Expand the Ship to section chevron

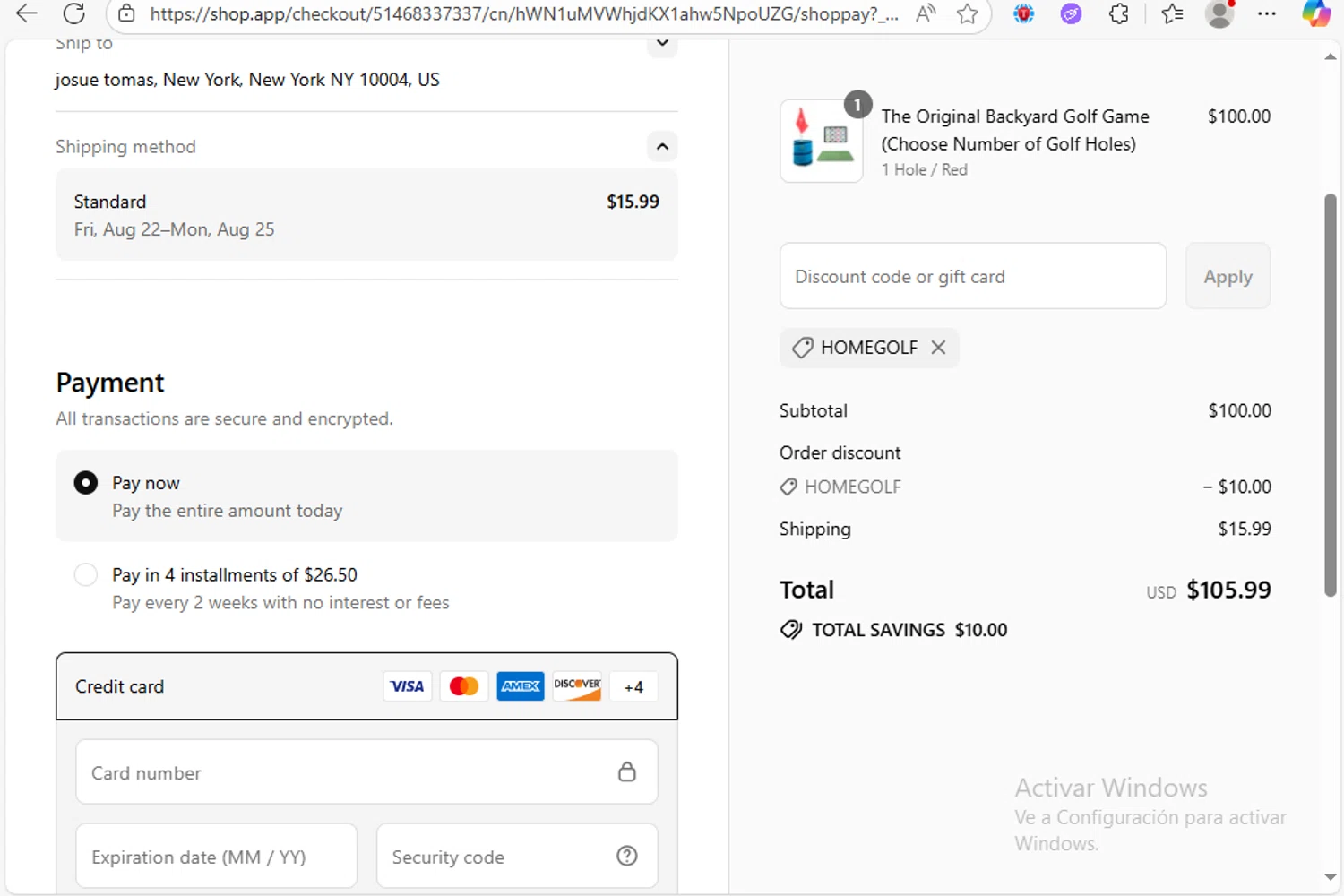point(662,43)
